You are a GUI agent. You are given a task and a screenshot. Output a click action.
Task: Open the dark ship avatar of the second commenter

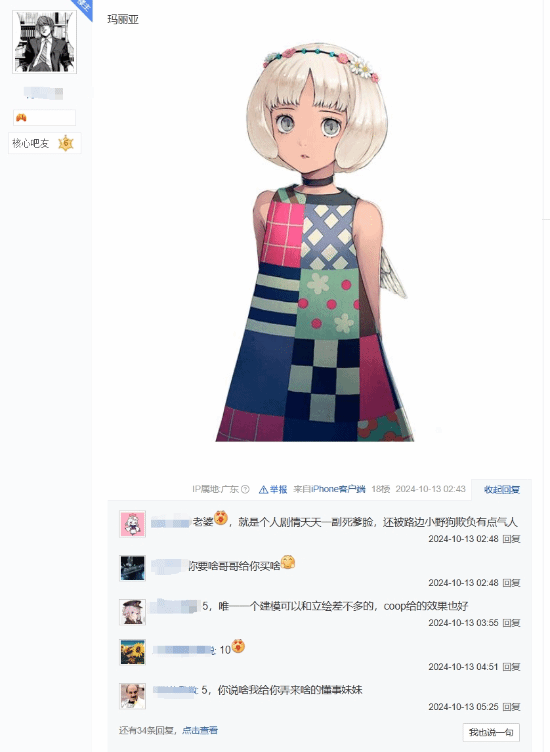[132, 568]
